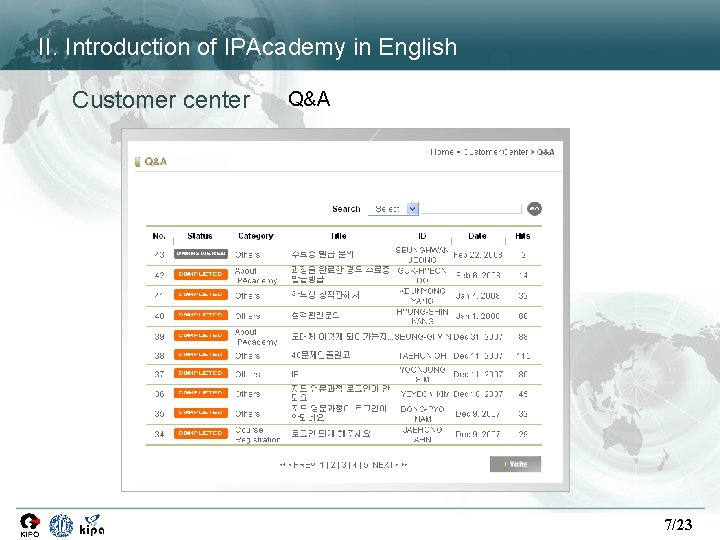Click the Customer Center breadcrumb link
This screenshot has height=540, width=720.
[496, 152]
